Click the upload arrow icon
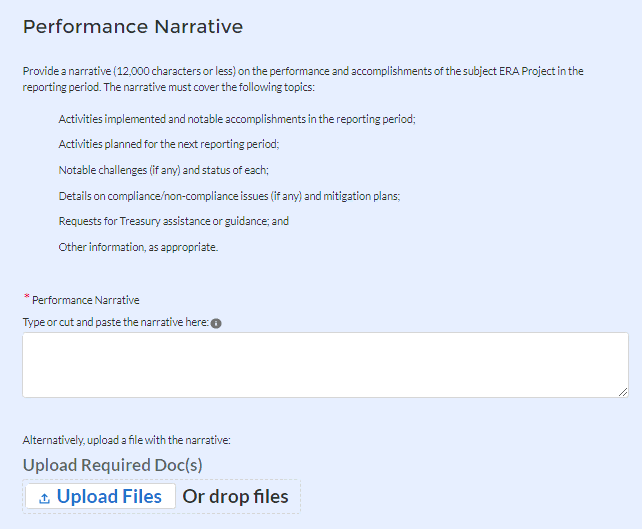 coord(44,498)
